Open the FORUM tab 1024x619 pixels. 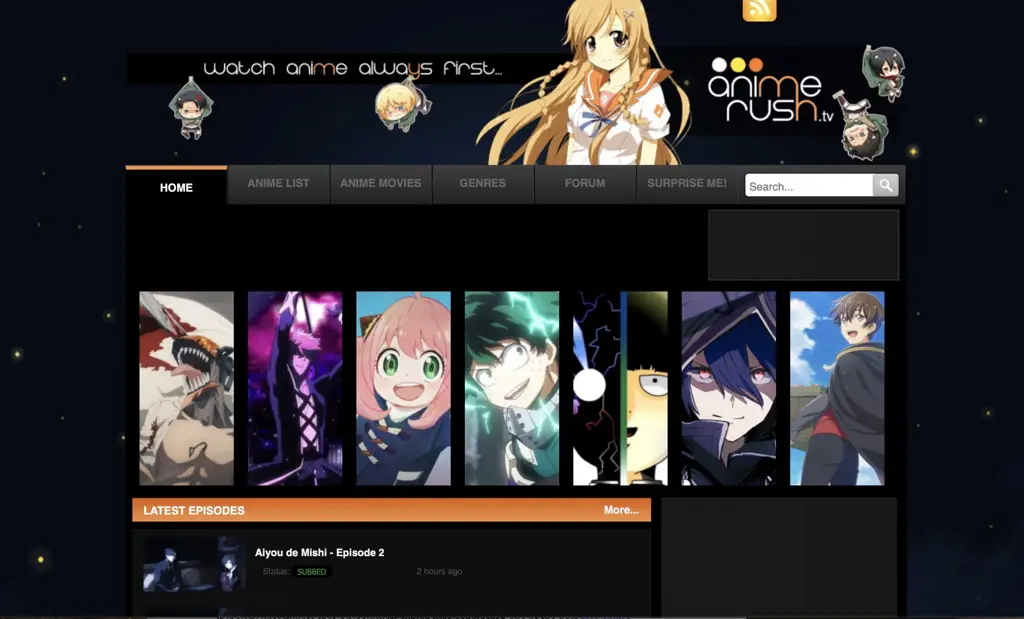point(584,183)
